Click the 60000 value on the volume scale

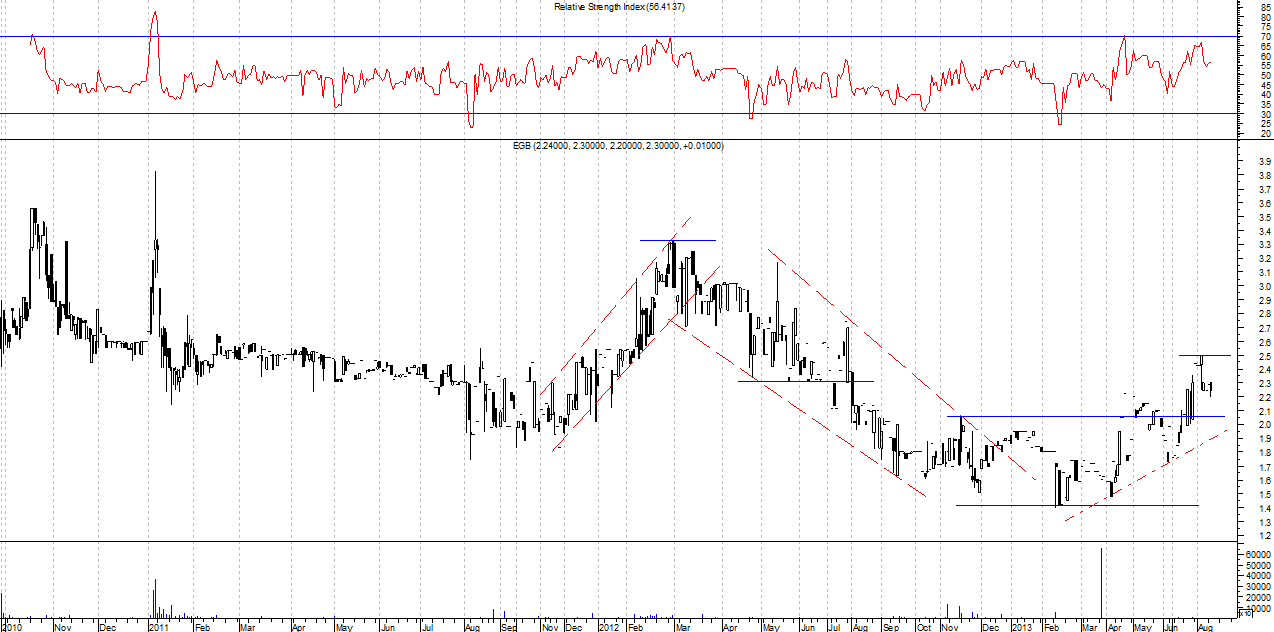tap(1257, 553)
